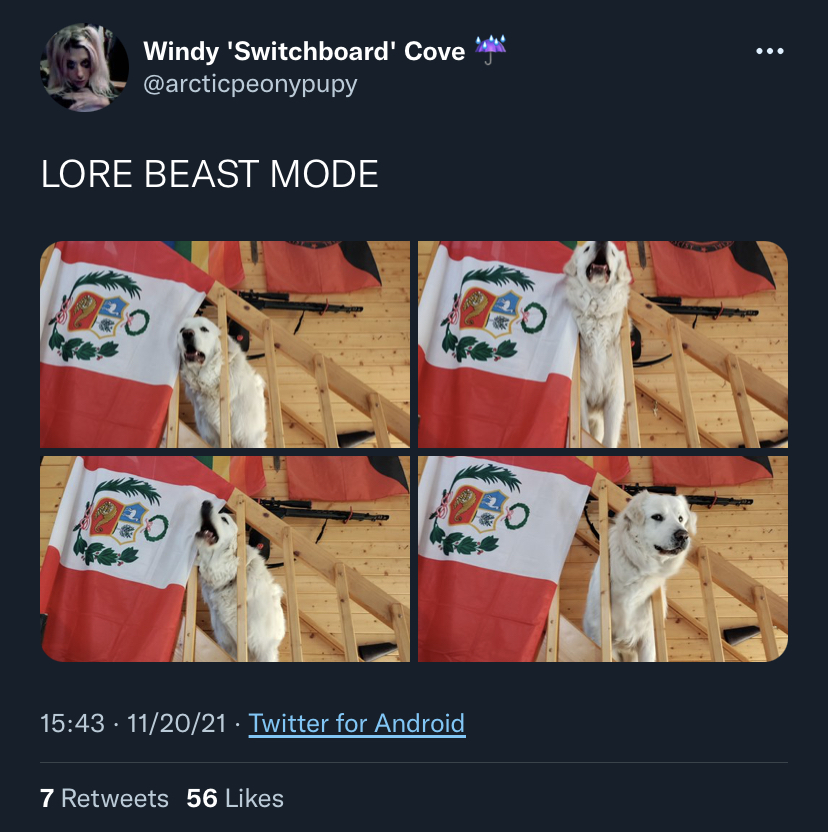Open the @arcticpeonypupy handle
Image resolution: width=828 pixels, height=832 pixels.
(250, 84)
